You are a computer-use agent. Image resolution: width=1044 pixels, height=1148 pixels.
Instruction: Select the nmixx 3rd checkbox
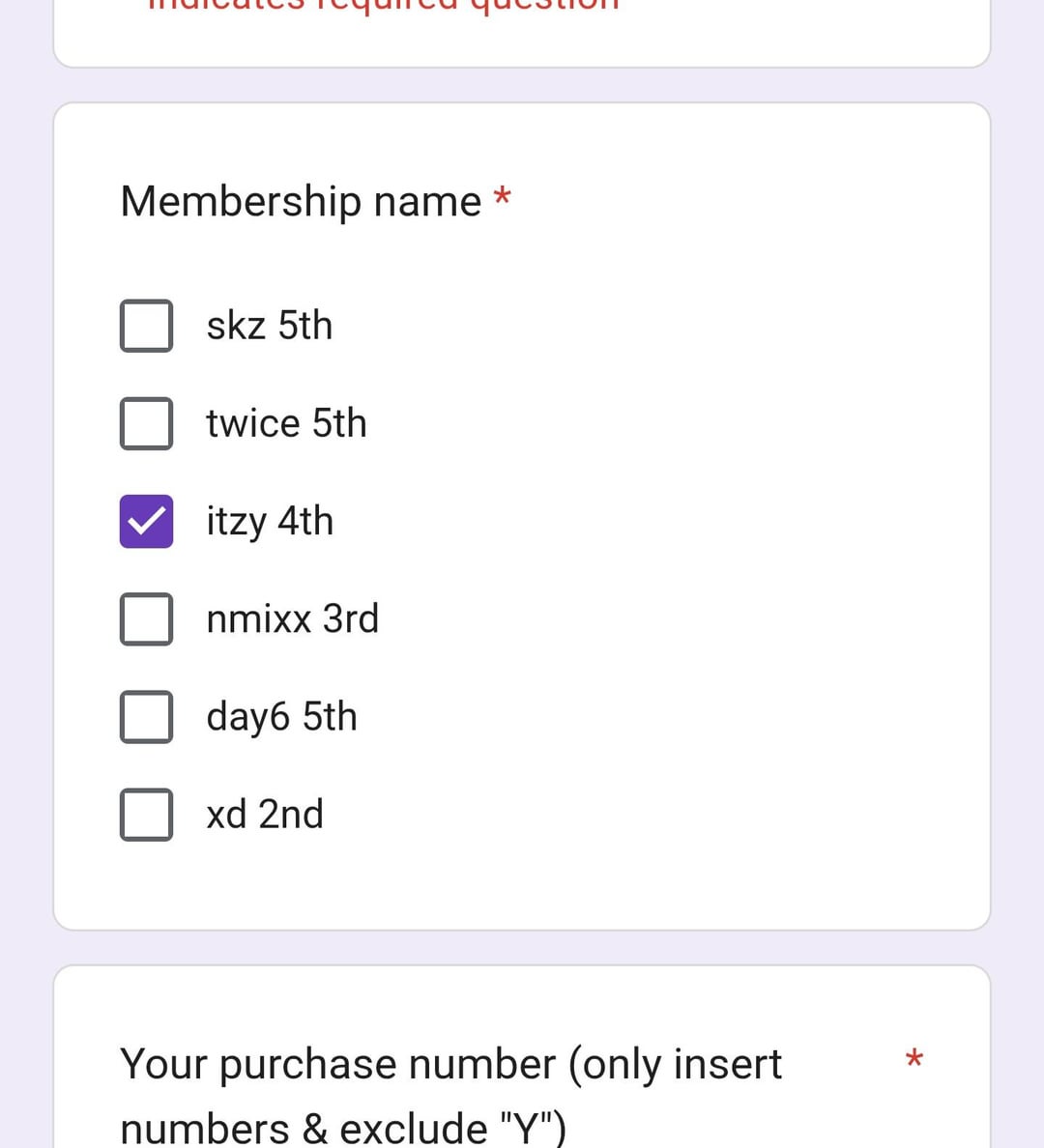[x=146, y=619]
